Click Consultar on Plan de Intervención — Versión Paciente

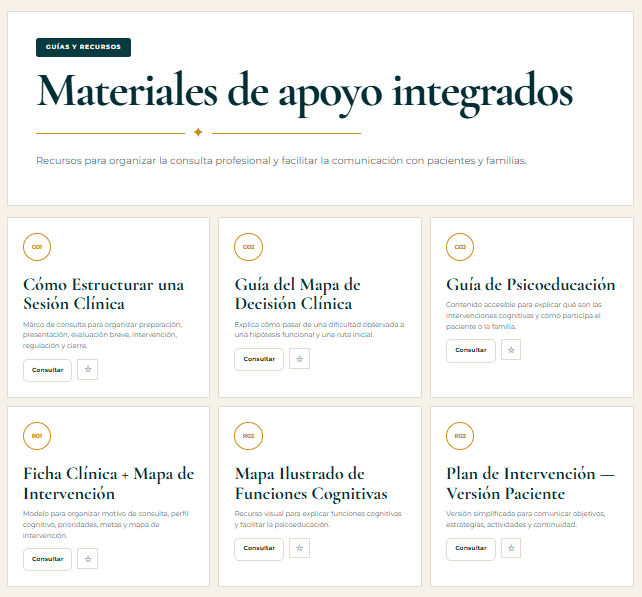471,548
